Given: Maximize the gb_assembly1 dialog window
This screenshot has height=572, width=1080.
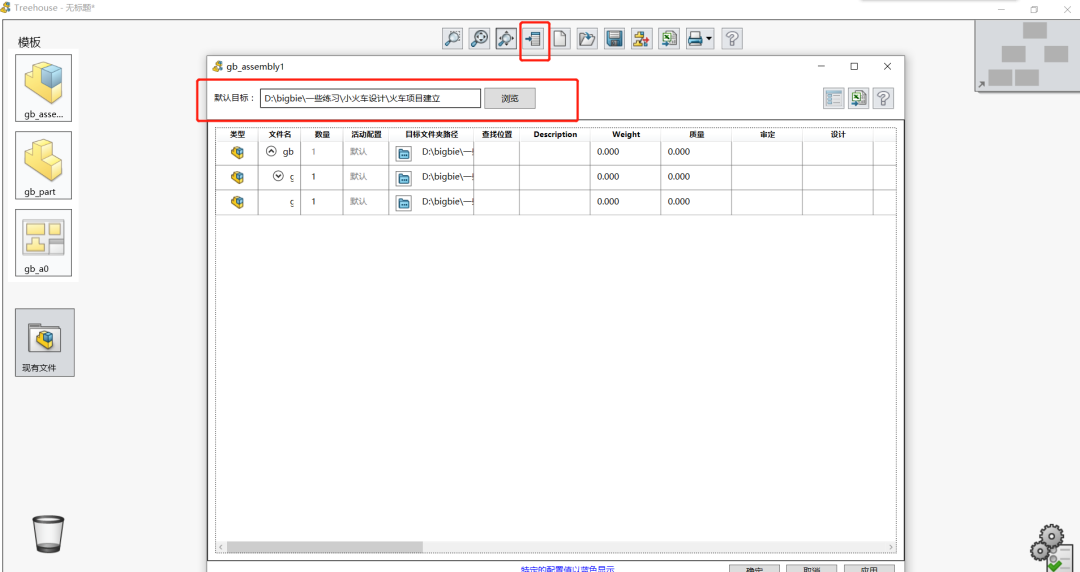Looking at the screenshot, I should (854, 66).
